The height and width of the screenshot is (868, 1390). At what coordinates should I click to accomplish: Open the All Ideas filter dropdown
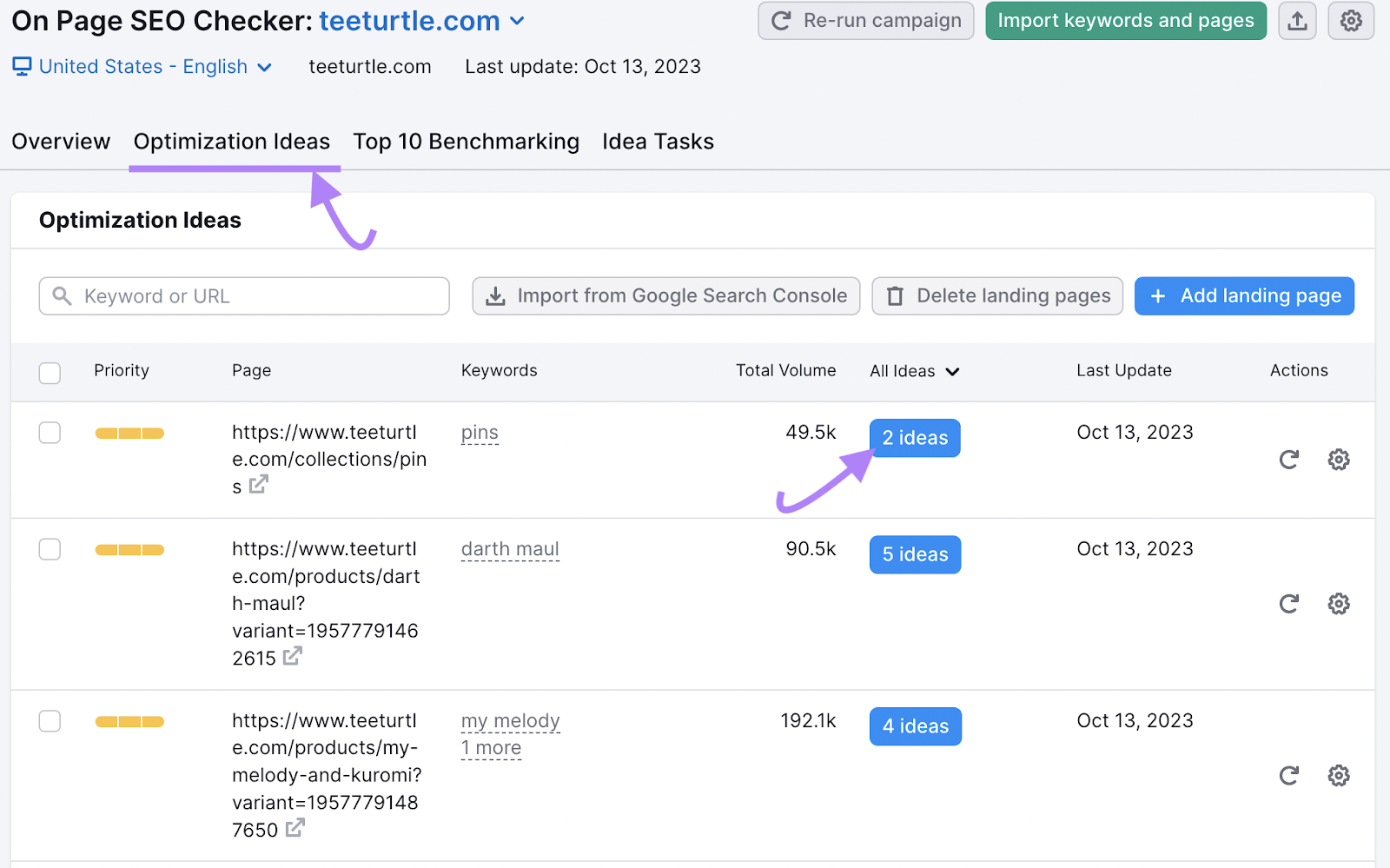pyautogui.click(x=914, y=371)
